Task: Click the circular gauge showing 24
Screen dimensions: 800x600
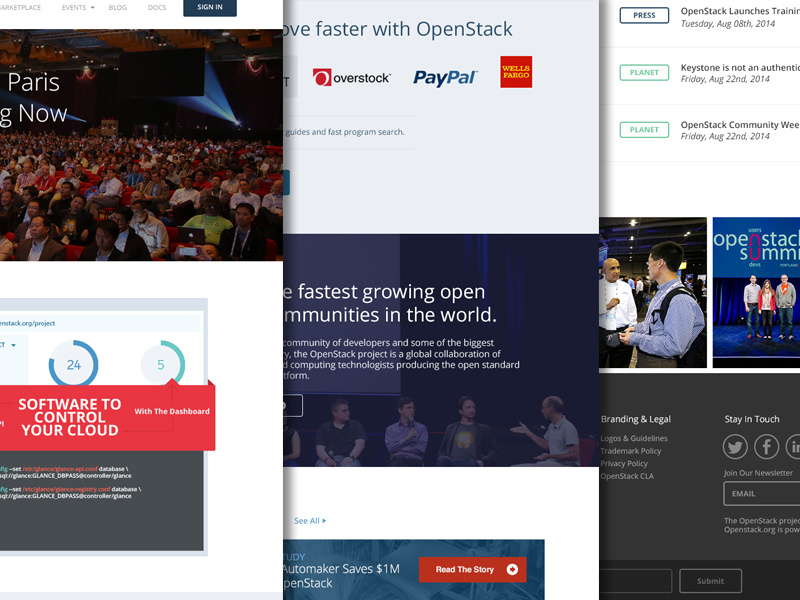Action: click(x=73, y=364)
